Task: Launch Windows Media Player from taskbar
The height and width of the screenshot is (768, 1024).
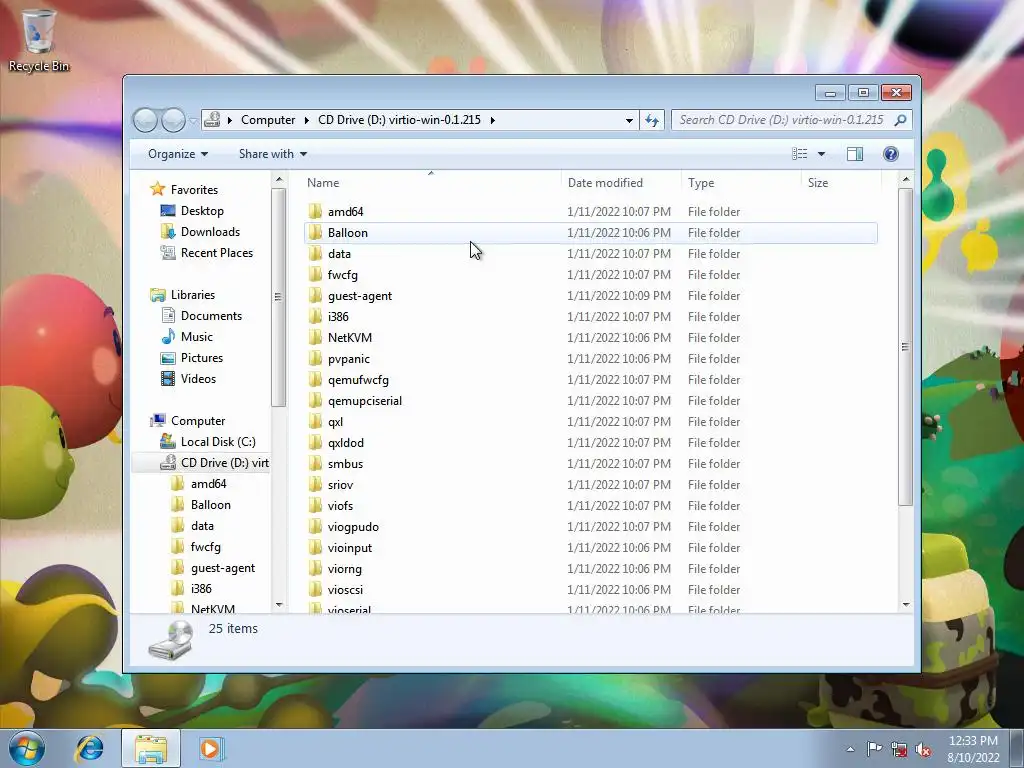Action: point(211,748)
